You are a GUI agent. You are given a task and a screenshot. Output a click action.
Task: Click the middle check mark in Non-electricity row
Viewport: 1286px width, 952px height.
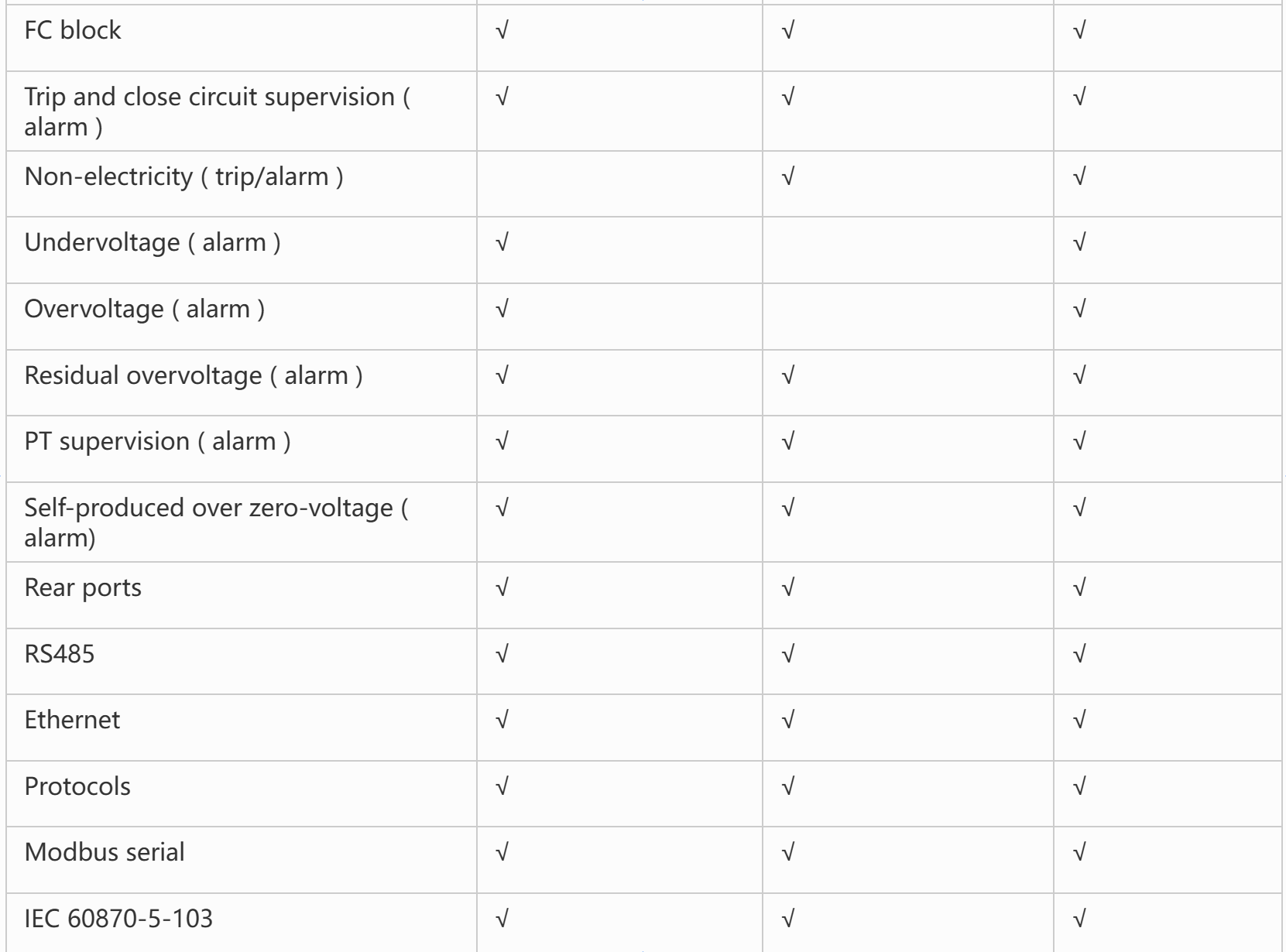[788, 177]
